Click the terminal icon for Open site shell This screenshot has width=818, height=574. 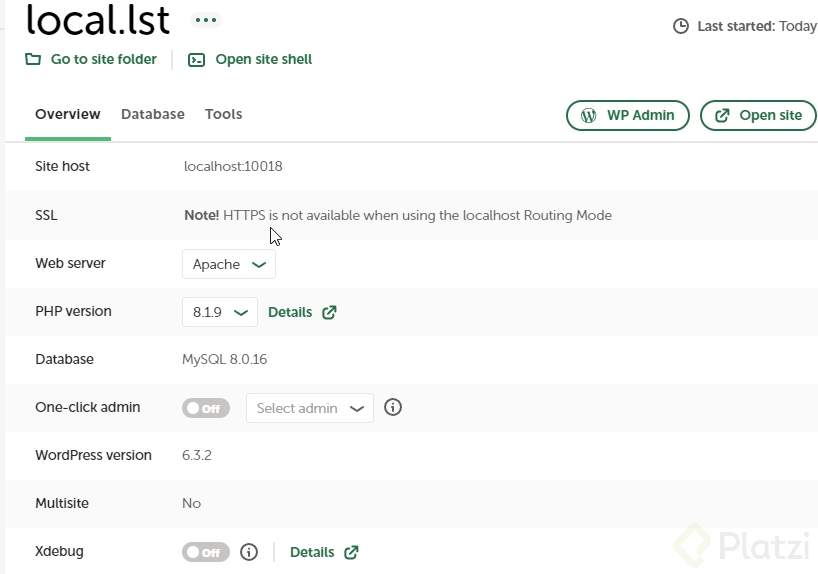(197, 60)
